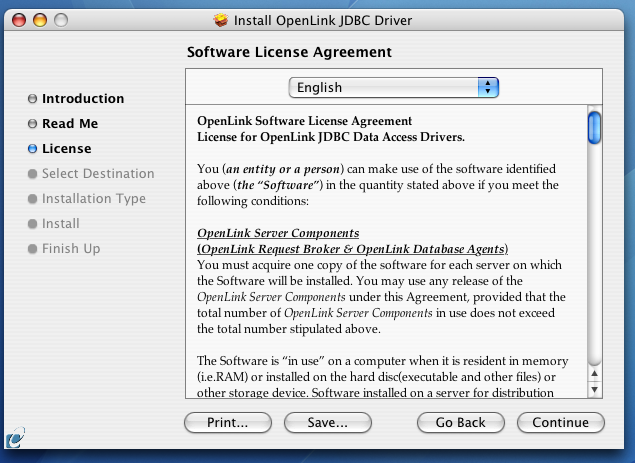The image size is (635, 463).
Task: Select the License step in sidebar
Action: pos(66,149)
